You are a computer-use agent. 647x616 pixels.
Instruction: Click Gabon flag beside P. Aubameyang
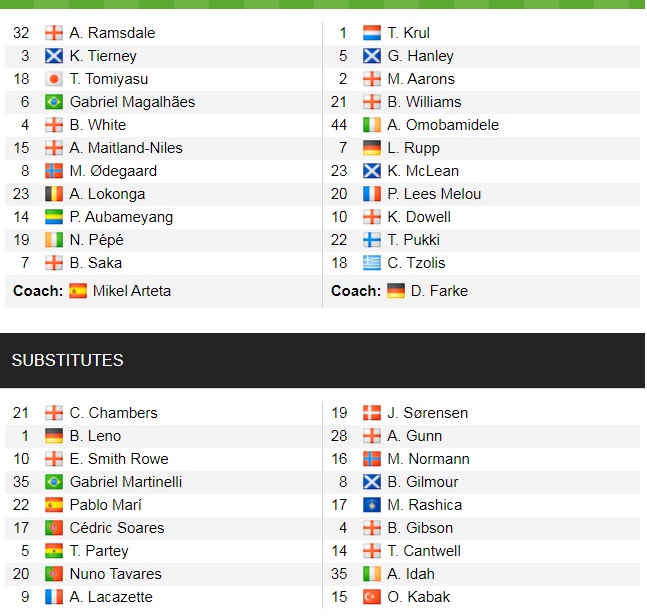[x=54, y=217]
